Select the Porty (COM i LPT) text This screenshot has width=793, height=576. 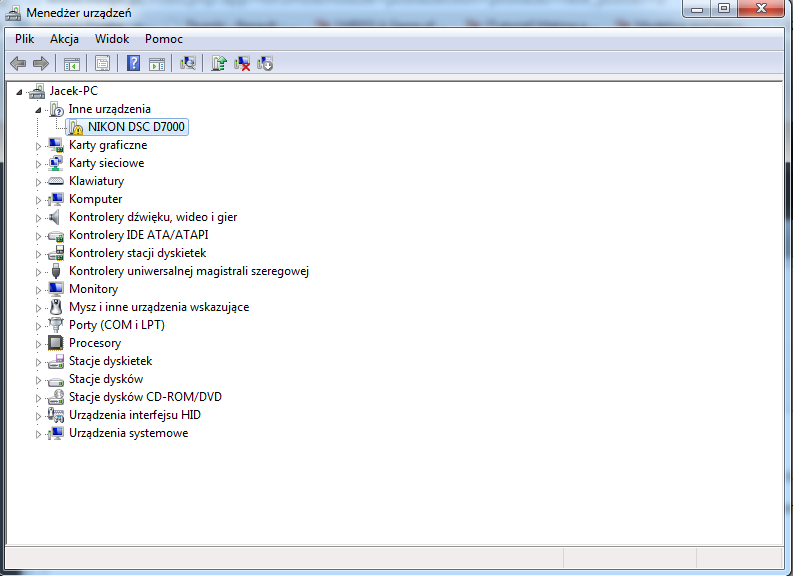(x=117, y=325)
